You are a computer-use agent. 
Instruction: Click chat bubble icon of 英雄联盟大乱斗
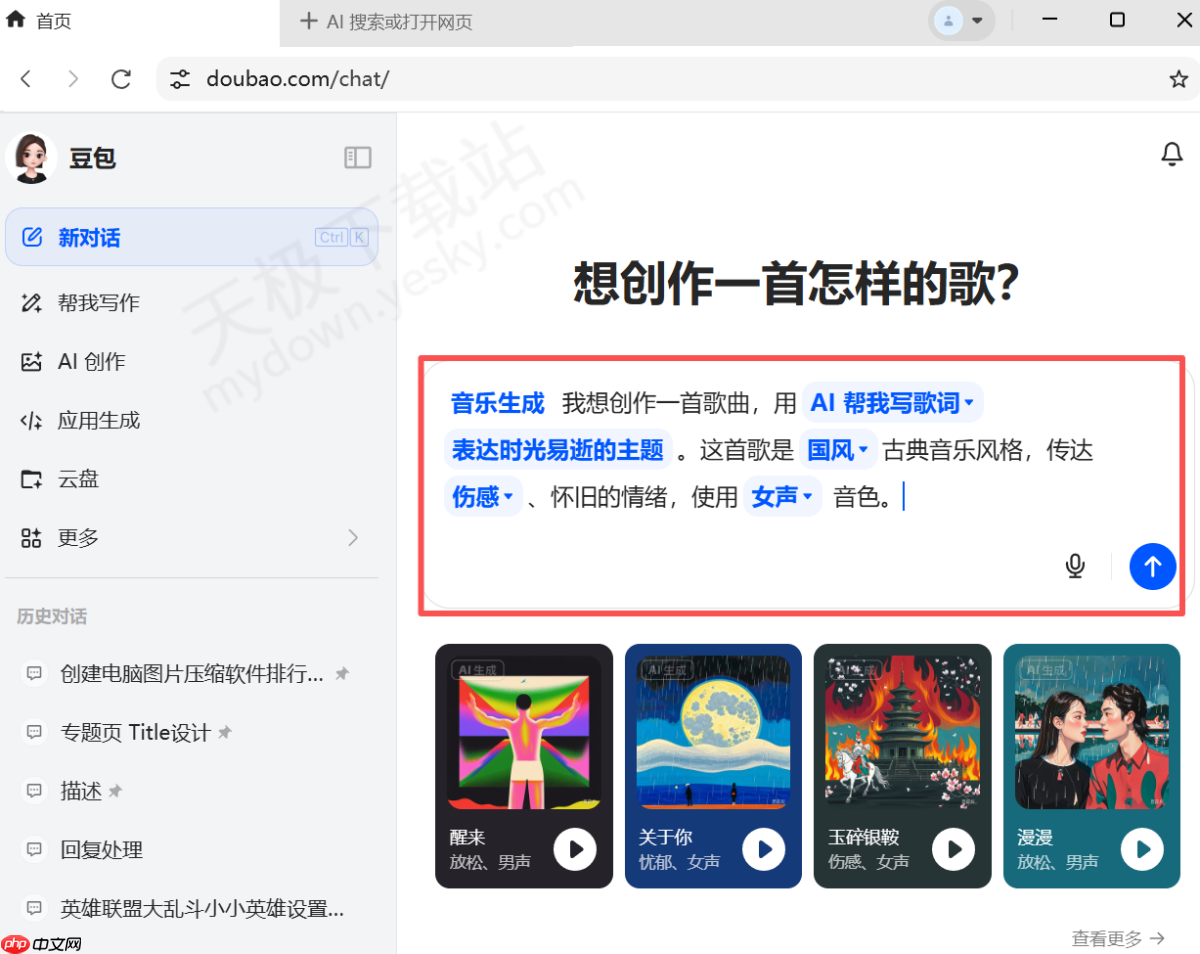(x=34, y=909)
